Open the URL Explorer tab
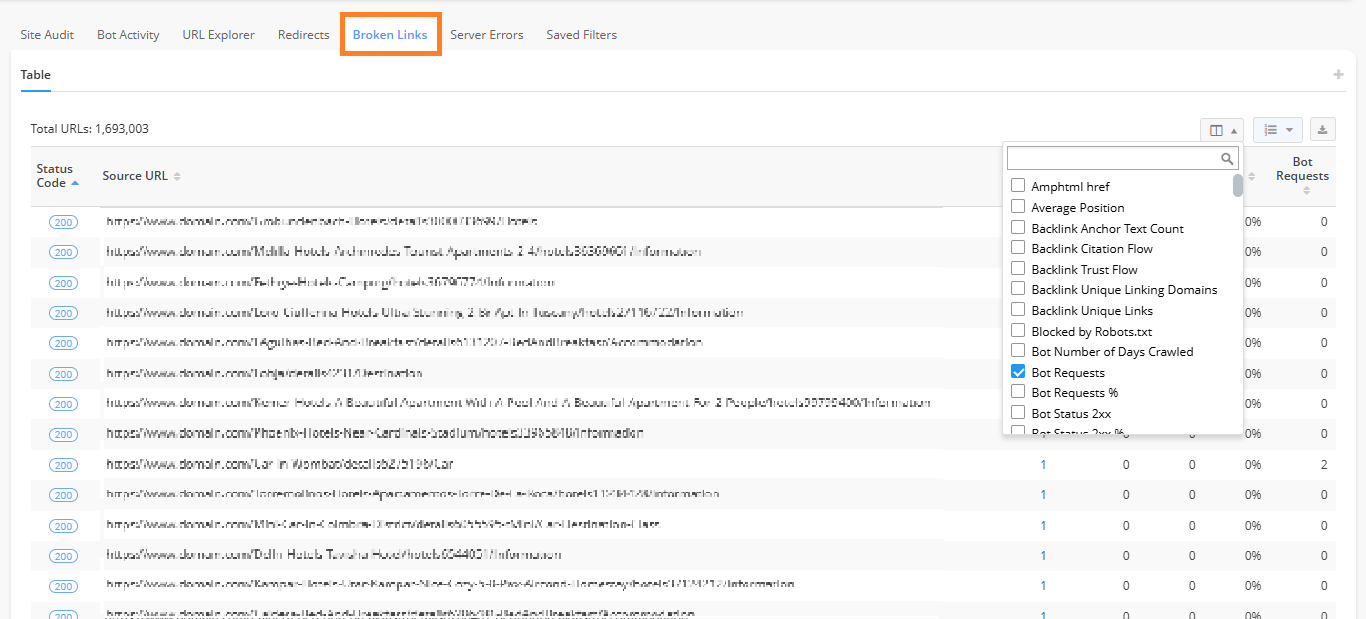Screen dimensions: 1366x619 tap(218, 35)
